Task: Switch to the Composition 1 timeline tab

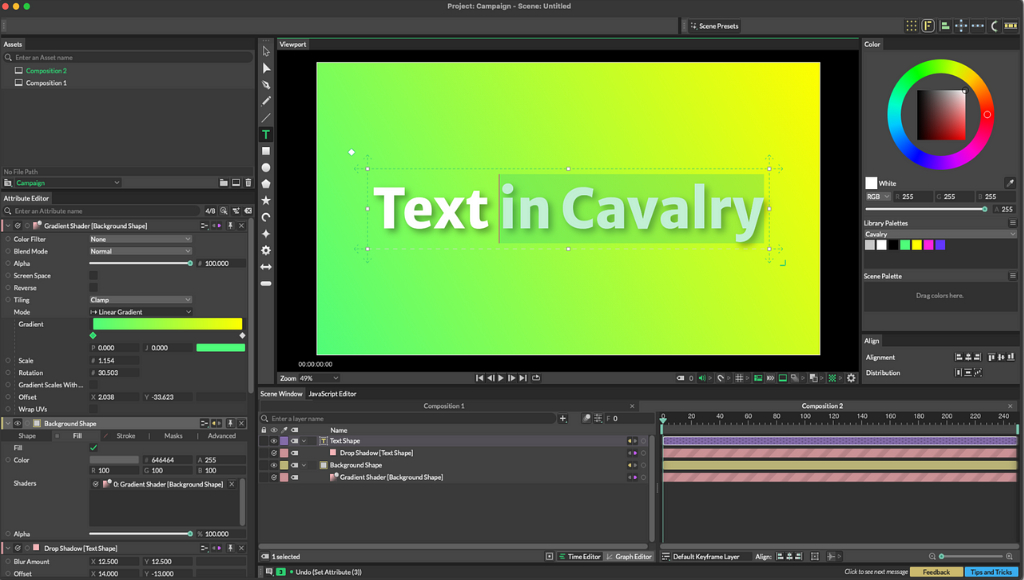Action: pos(443,406)
